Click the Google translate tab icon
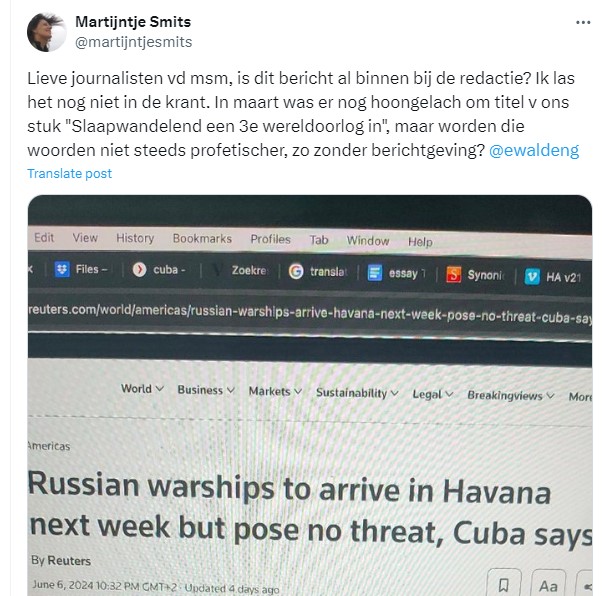This screenshot has width=608, height=596. tap(296, 271)
